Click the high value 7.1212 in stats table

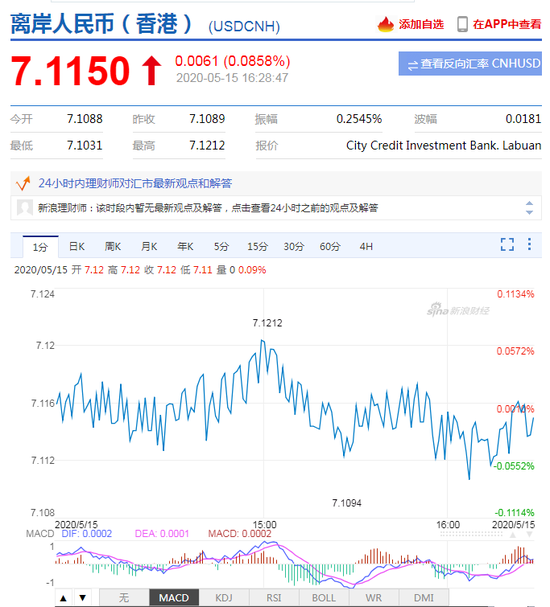[x=207, y=145]
